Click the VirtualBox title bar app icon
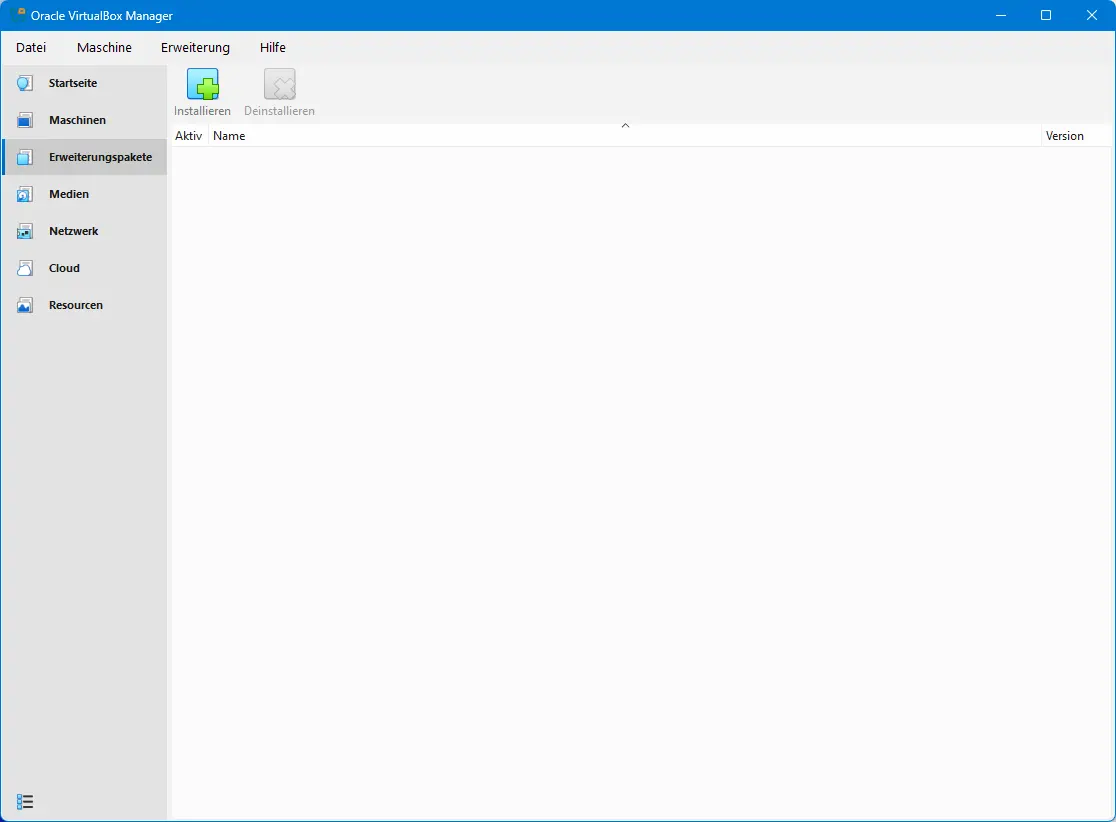Image resolution: width=1116 pixels, height=822 pixels. 18,15
